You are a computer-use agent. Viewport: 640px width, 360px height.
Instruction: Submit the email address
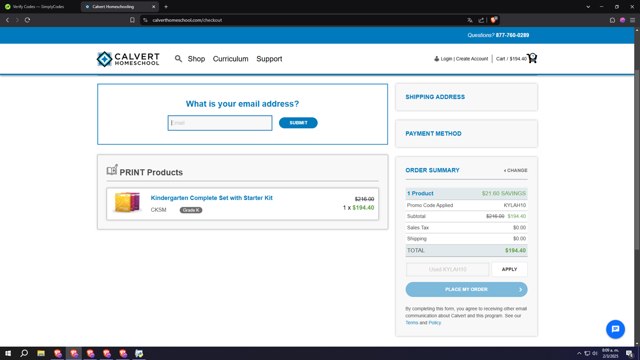[x=298, y=123]
